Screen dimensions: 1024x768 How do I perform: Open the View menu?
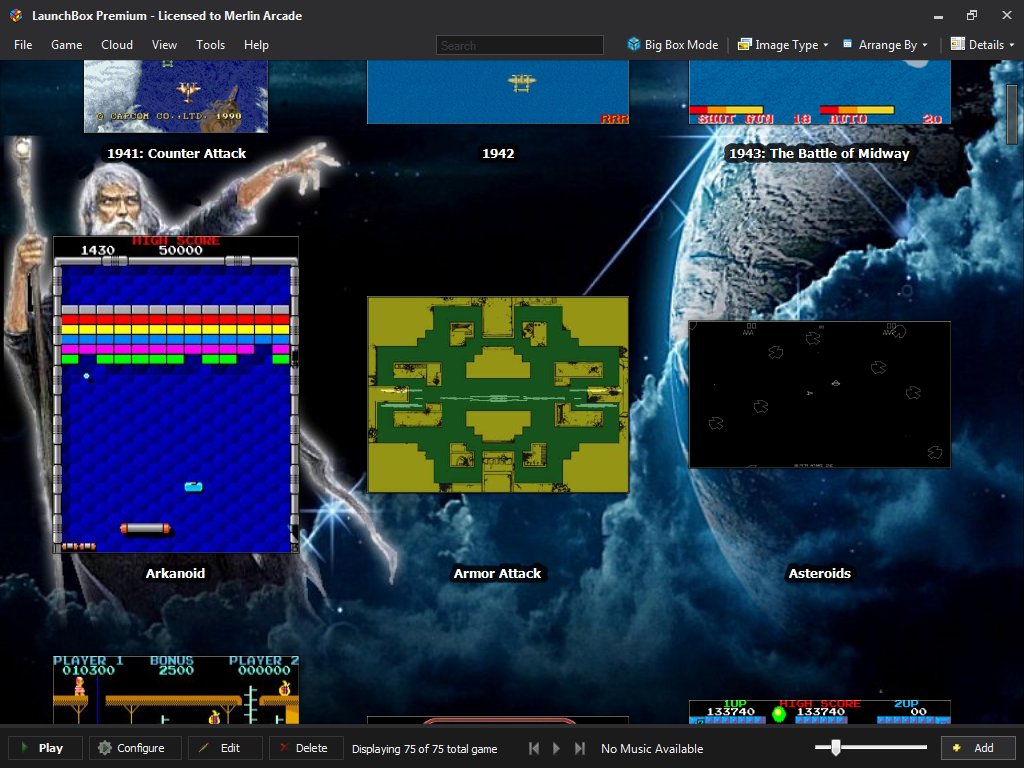tap(164, 44)
